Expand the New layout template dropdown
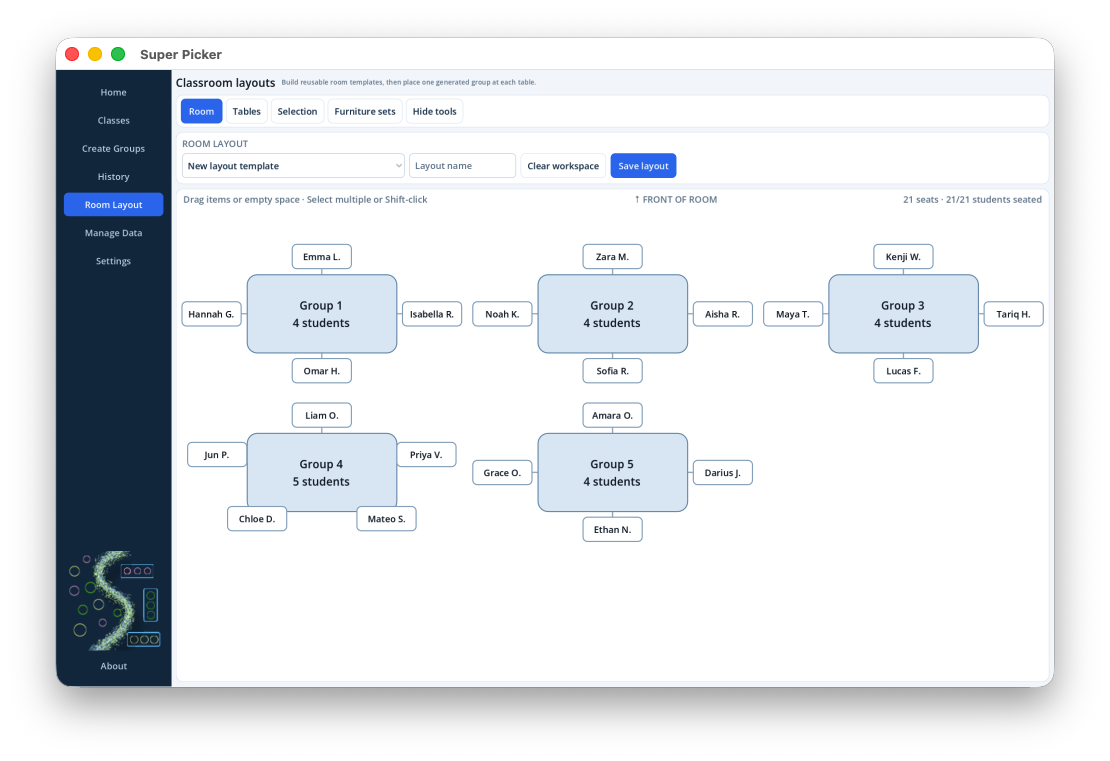The image size is (1110, 761). [293, 166]
